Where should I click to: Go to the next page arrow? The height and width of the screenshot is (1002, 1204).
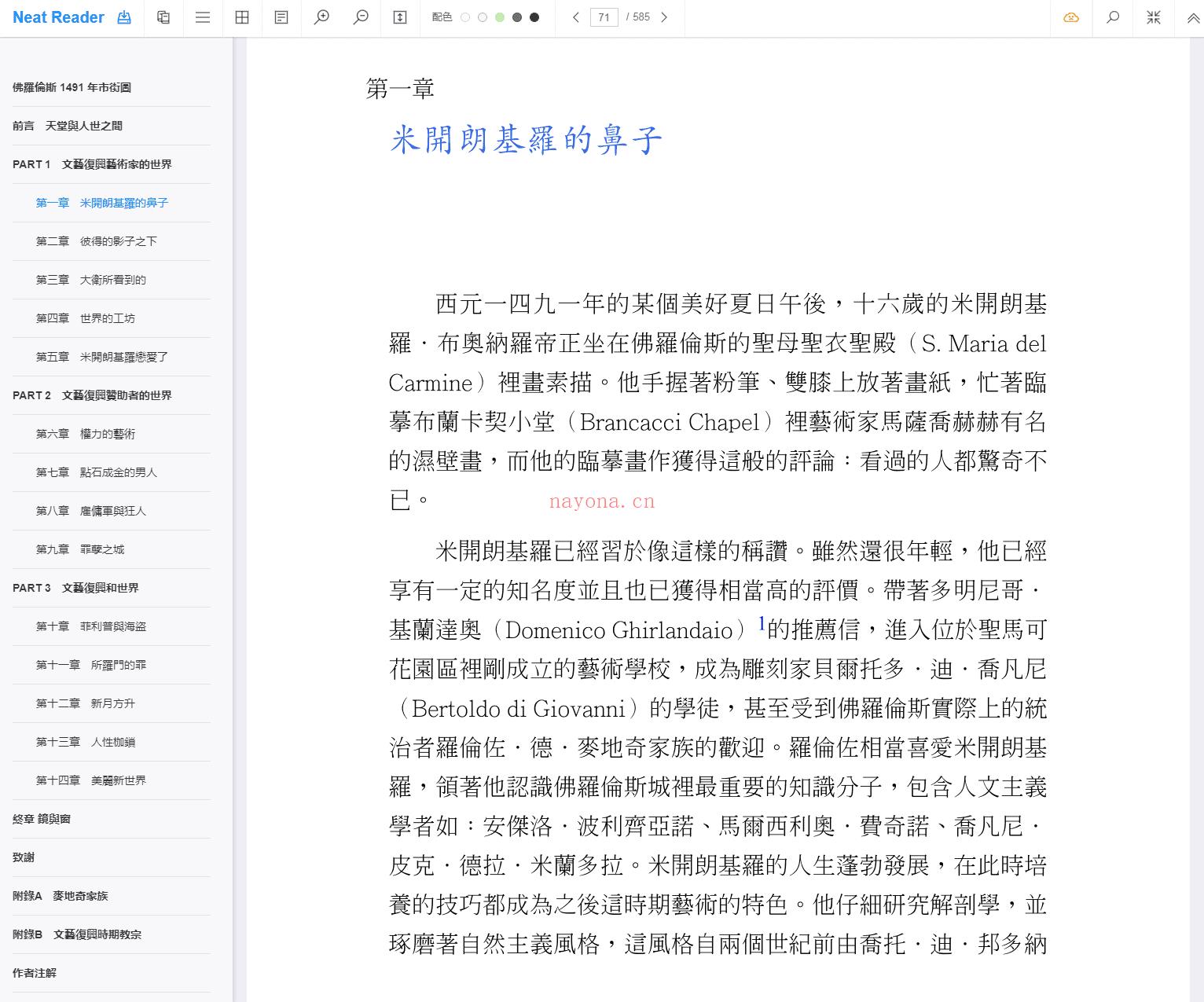[664, 17]
